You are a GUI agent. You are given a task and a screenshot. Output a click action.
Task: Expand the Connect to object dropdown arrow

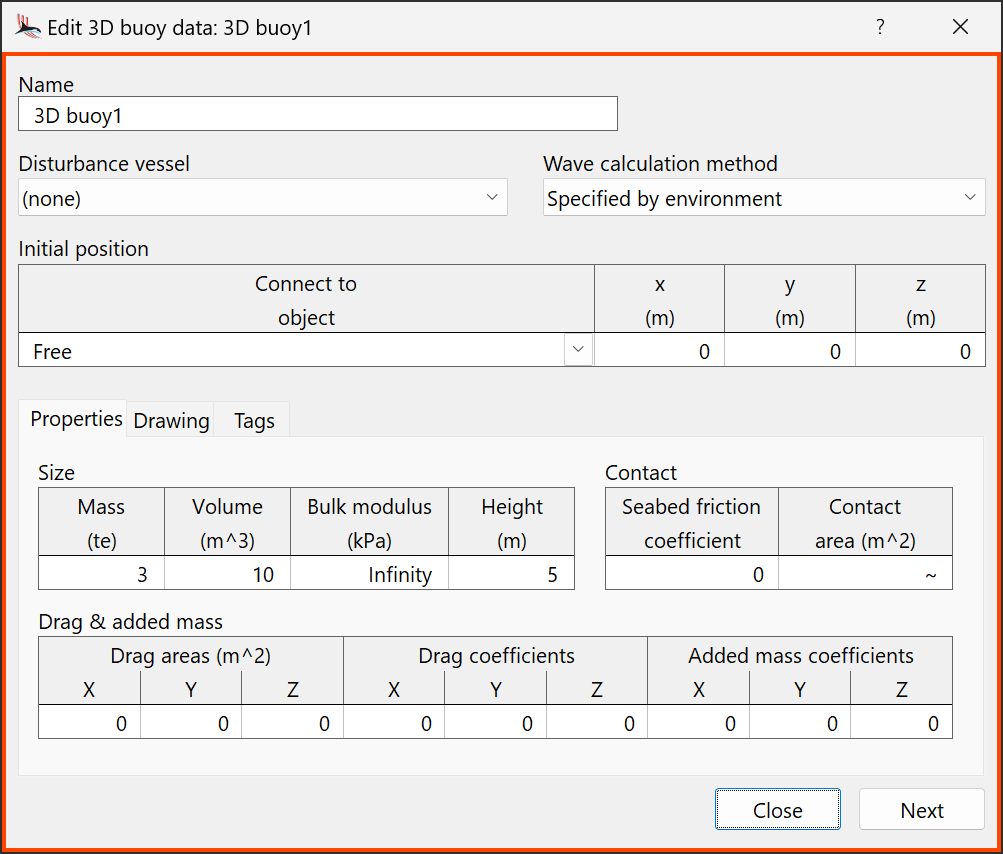tap(578, 350)
